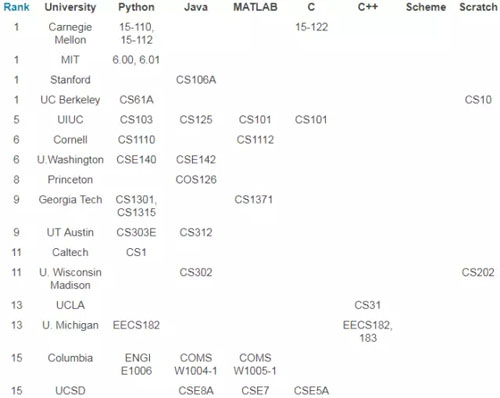Click the Scheme column header
This screenshot has height=398, width=500.
pyautogui.click(x=426, y=7)
